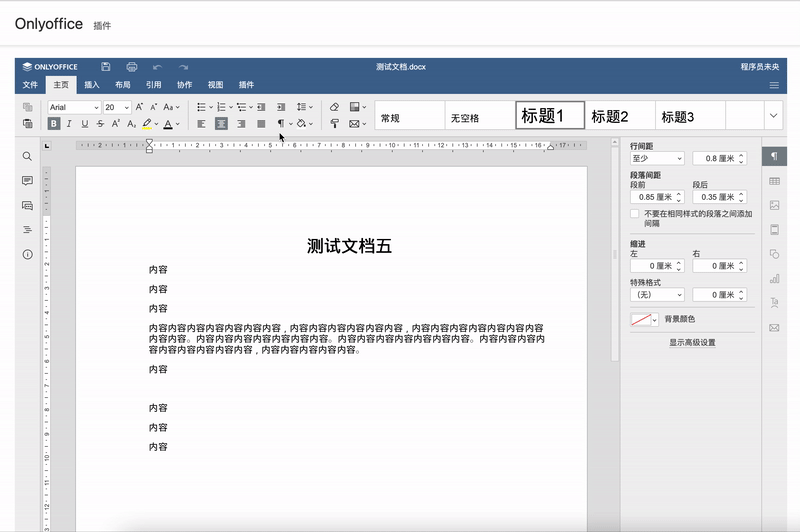
Task: Click the clear style eraser icon
Action: coord(334,107)
